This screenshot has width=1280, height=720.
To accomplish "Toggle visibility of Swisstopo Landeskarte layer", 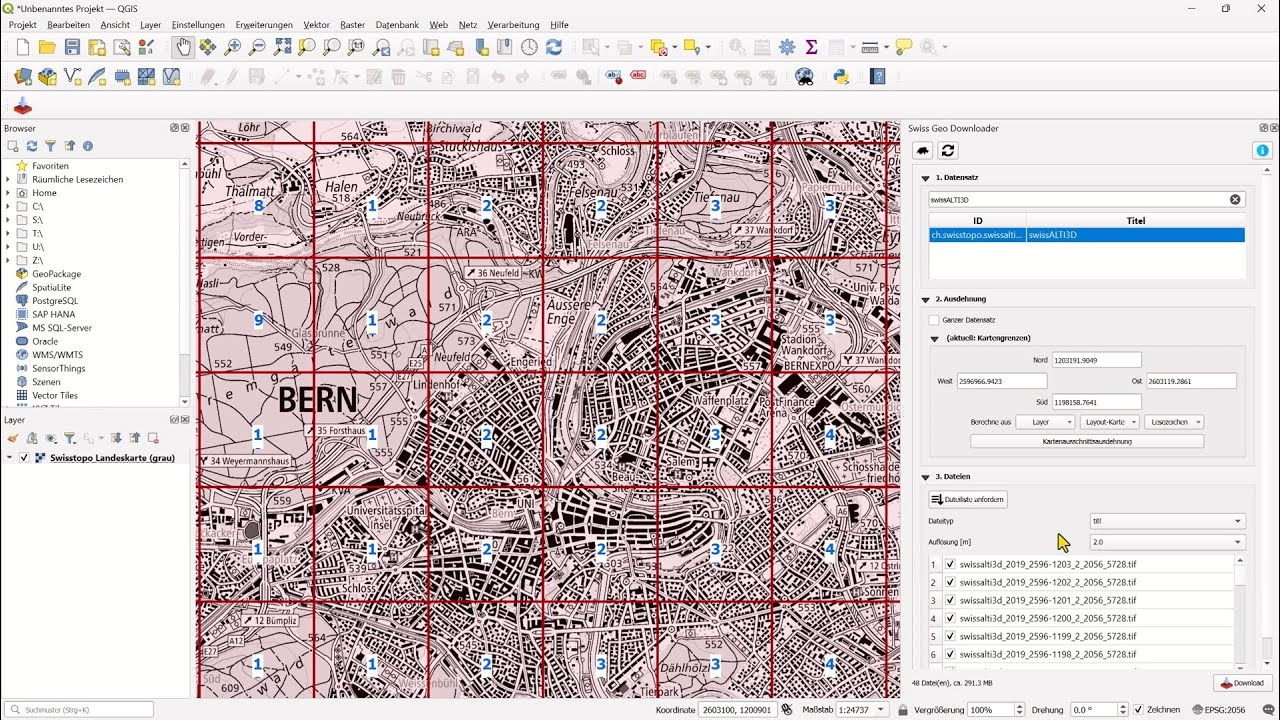I will 24,458.
